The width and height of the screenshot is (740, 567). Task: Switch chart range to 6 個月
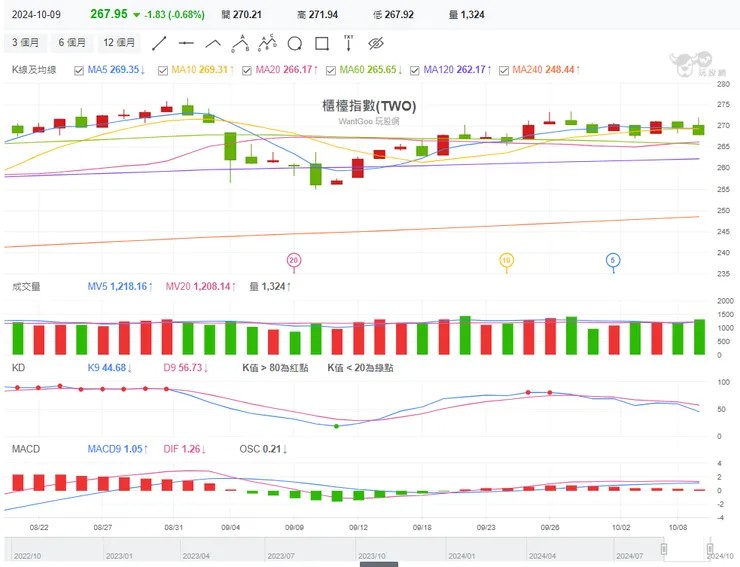point(72,42)
